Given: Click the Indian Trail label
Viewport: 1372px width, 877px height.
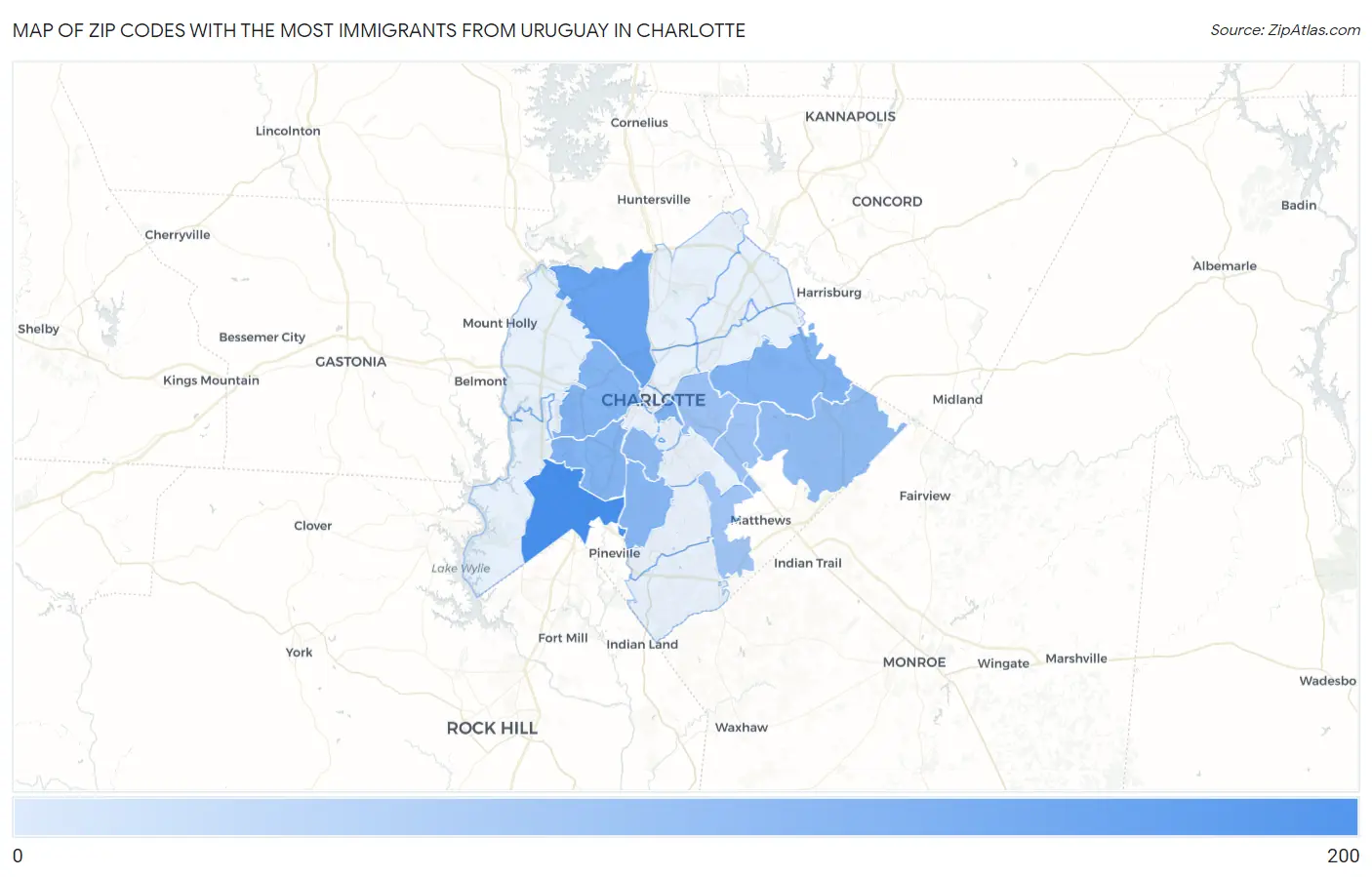Looking at the screenshot, I should pyautogui.click(x=807, y=563).
